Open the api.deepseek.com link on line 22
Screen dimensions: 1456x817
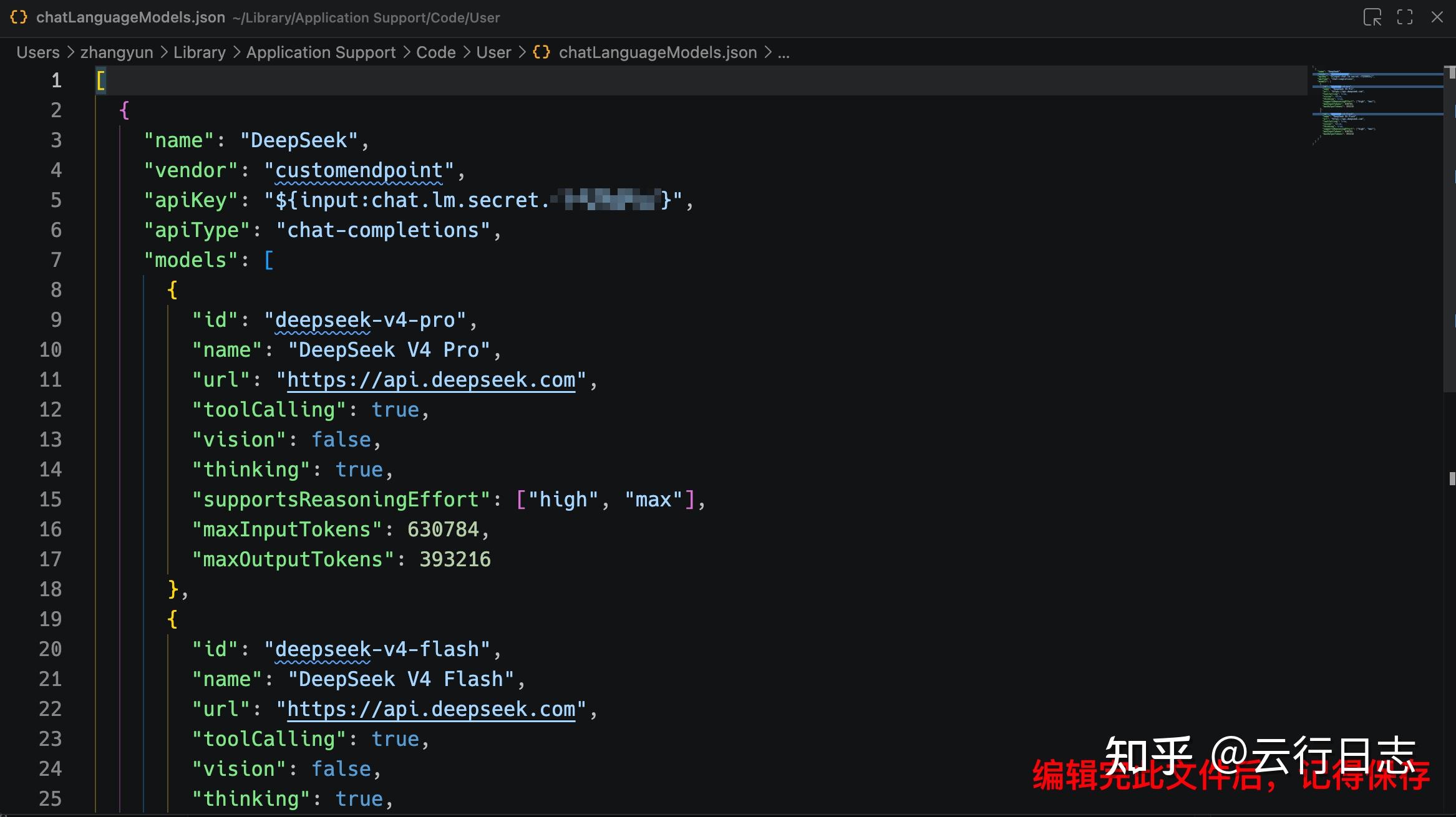tap(431, 709)
